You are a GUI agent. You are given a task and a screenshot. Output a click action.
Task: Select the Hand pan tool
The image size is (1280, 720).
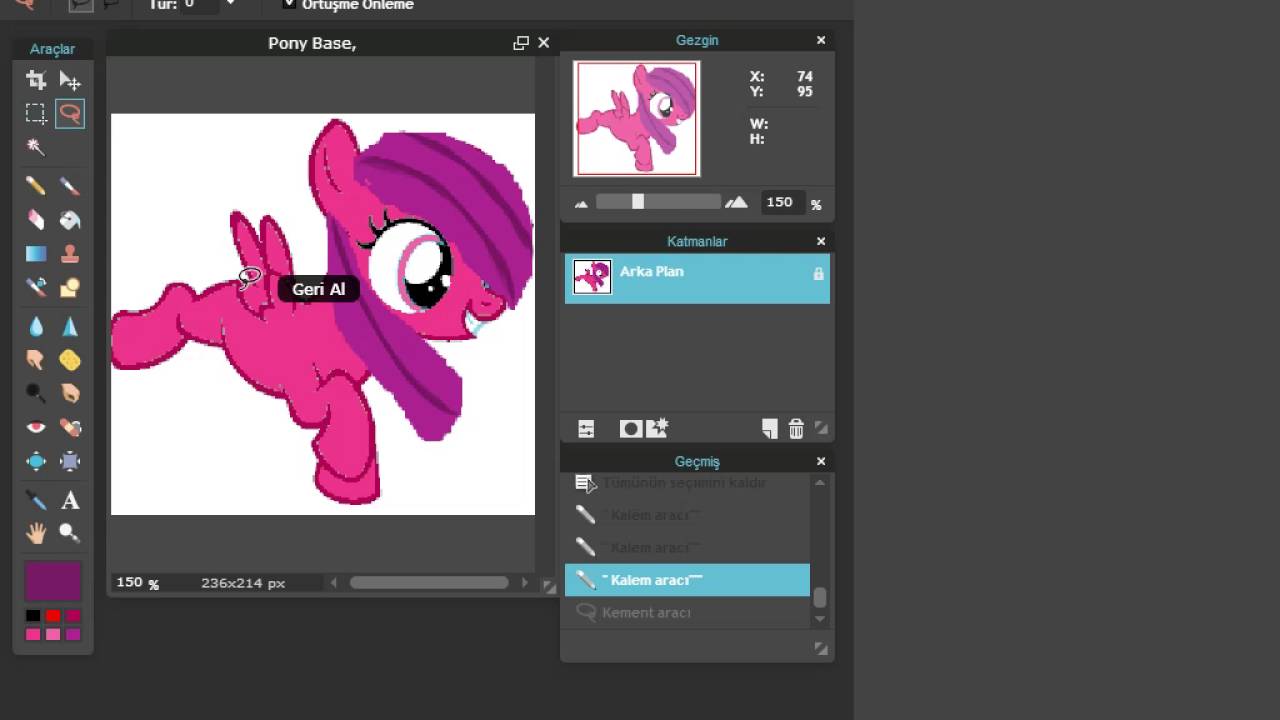coord(36,533)
